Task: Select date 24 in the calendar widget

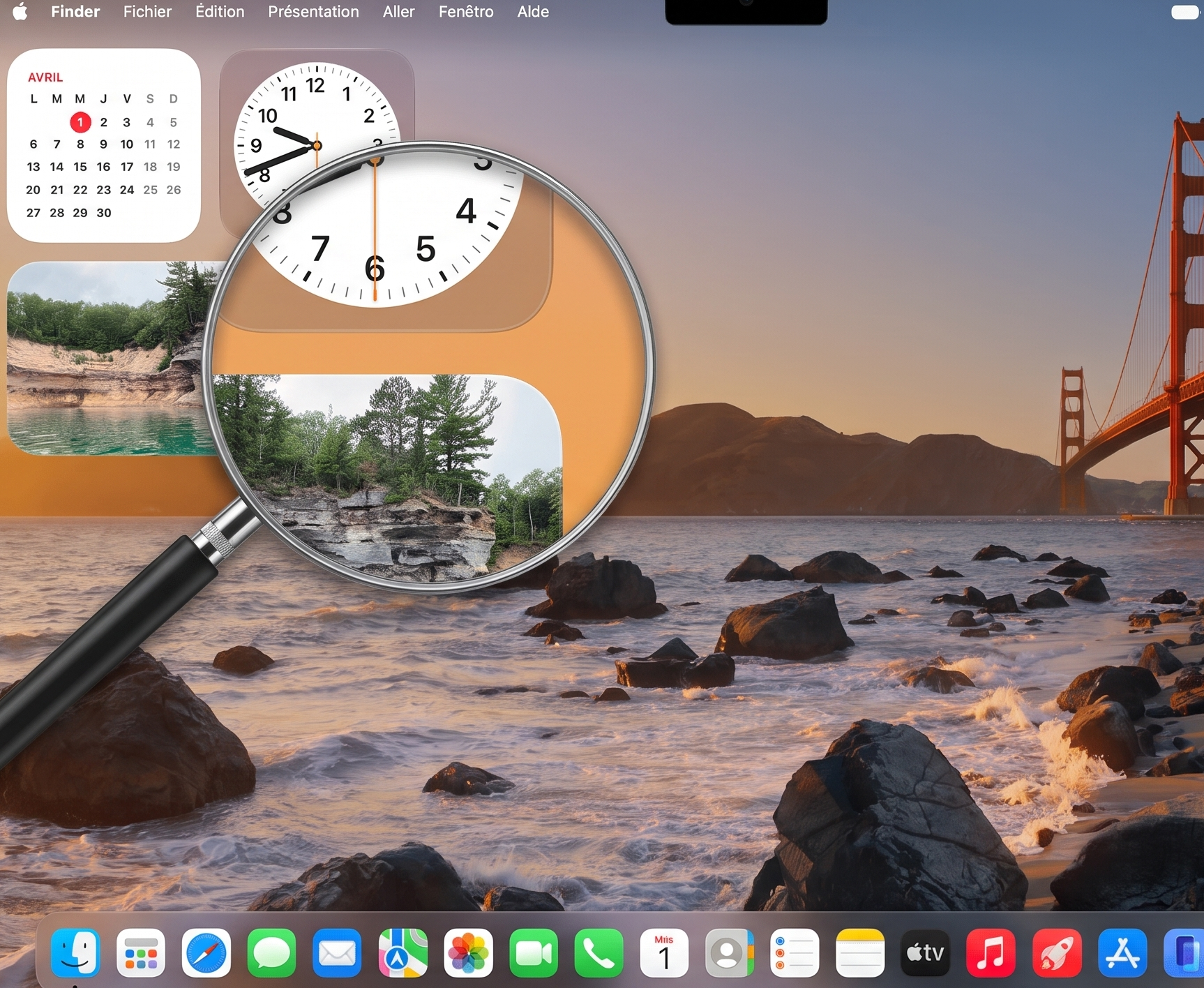Action: pos(126,190)
